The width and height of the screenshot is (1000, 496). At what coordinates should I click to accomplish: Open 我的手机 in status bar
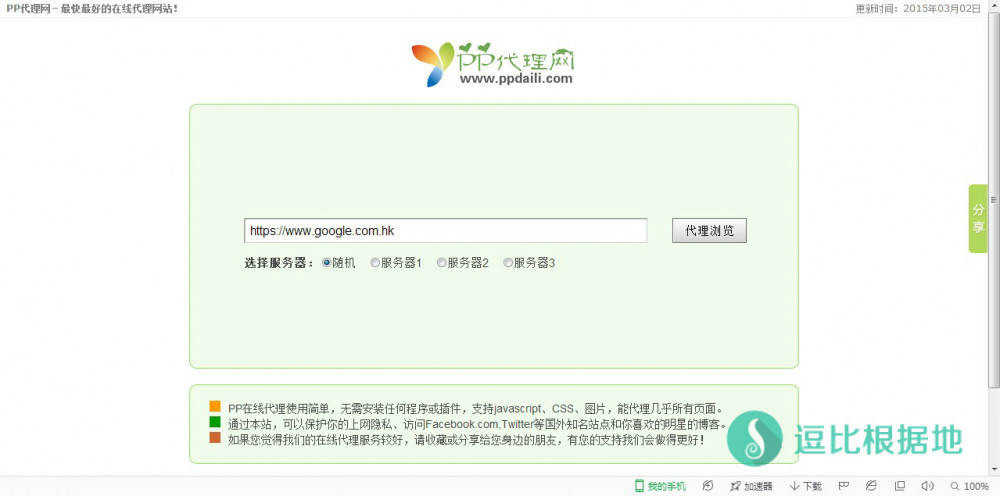click(660, 486)
